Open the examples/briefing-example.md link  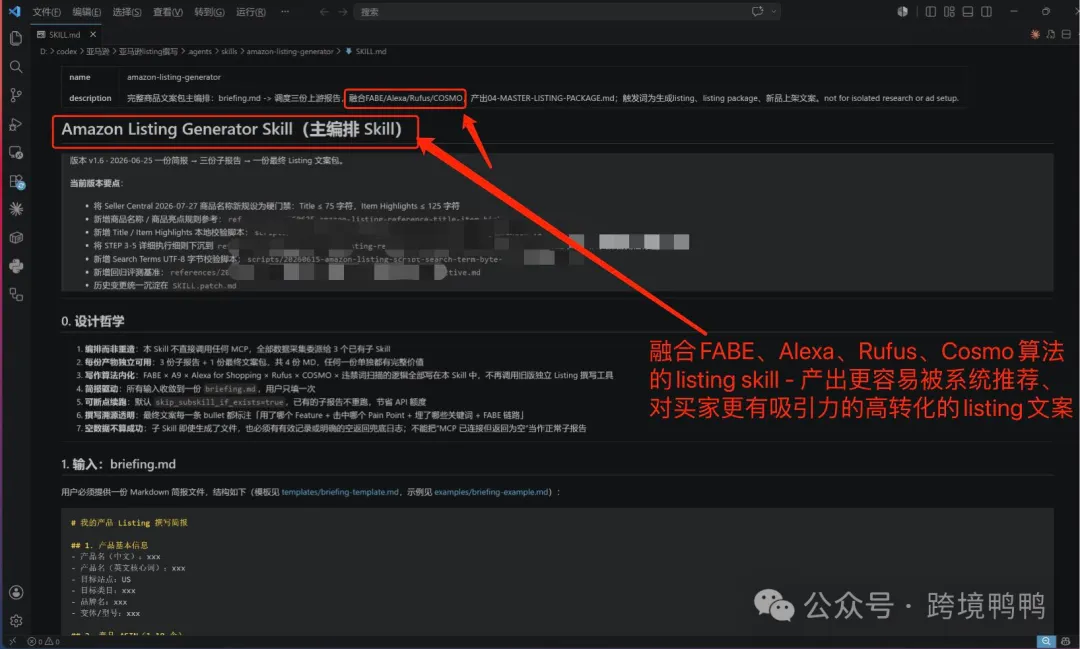[492, 492]
